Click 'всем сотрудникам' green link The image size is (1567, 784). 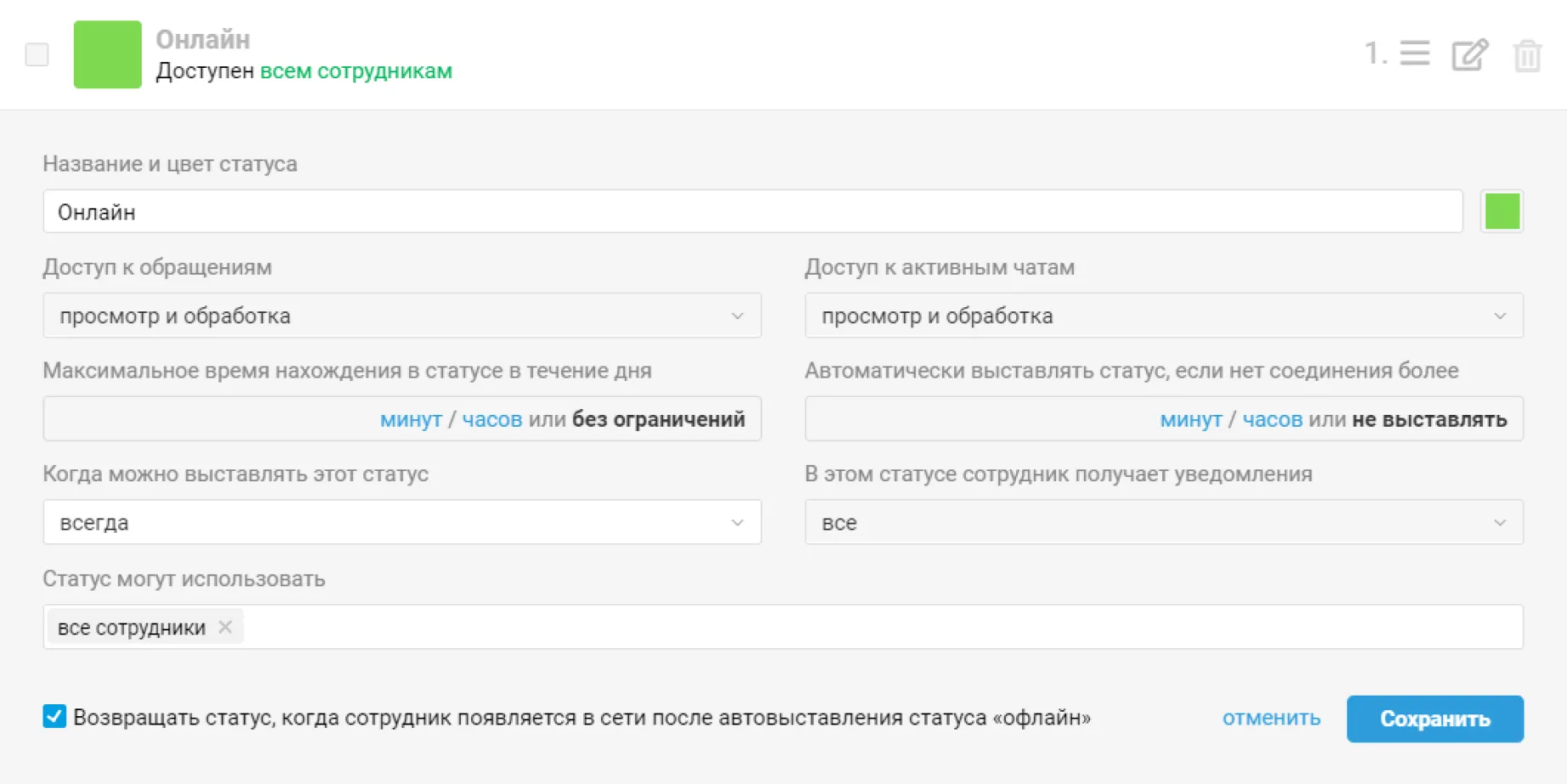pyautogui.click(x=356, y=71)
